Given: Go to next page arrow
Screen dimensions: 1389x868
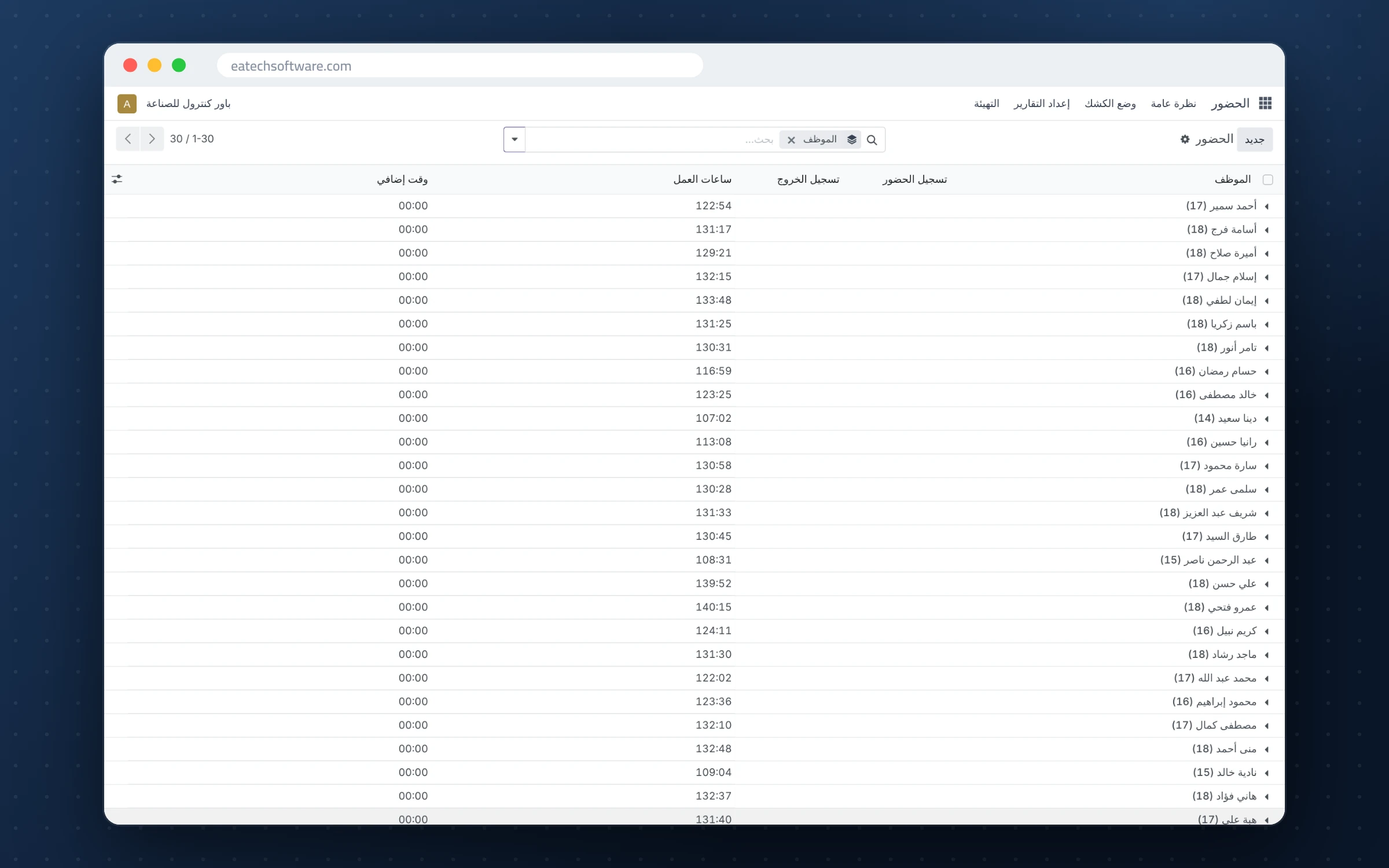Looking at the screenshot, I should pos(152,139).
